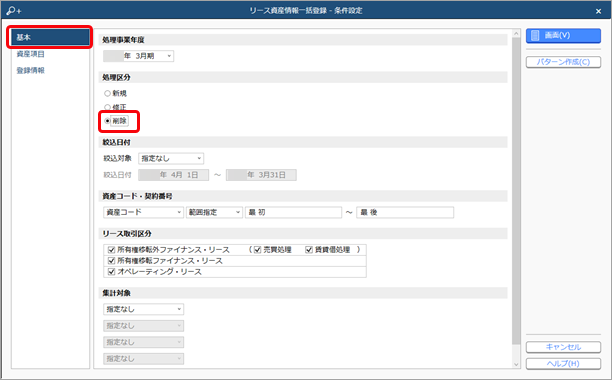Toggle the 売買処理 checkbox
This screenshot has height=380, width=612.
[257, 250]
